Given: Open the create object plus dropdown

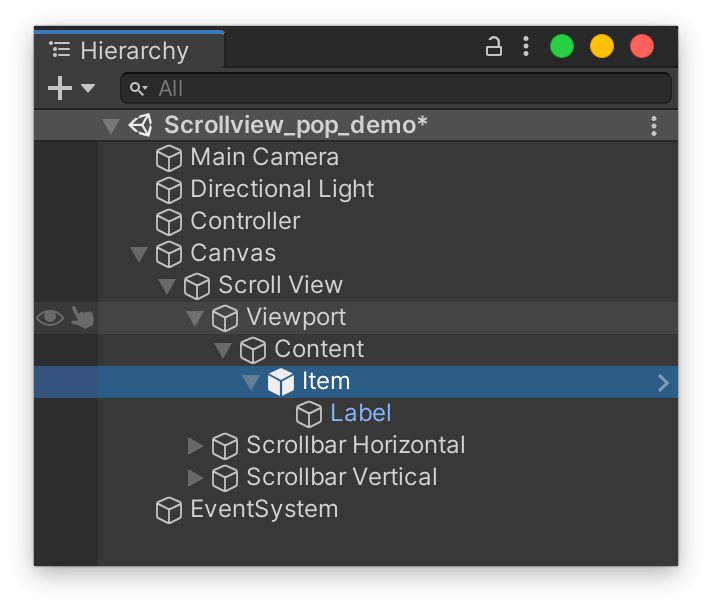Looking at the screenshot, I should [71, 89].
